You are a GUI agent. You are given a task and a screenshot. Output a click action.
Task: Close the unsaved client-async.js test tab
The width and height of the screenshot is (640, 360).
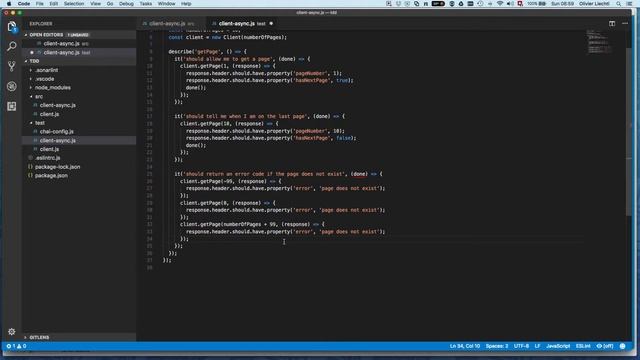271,24
